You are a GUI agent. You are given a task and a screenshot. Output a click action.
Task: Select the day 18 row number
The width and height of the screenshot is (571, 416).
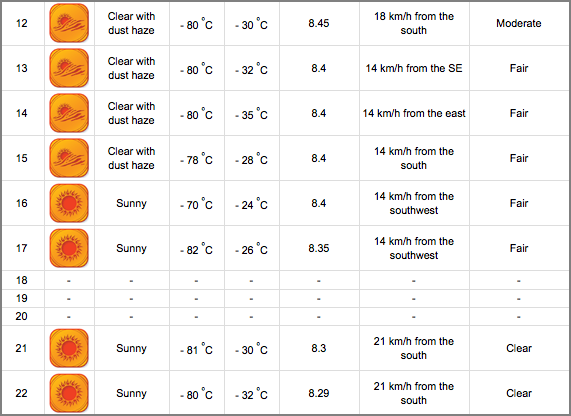21,280
